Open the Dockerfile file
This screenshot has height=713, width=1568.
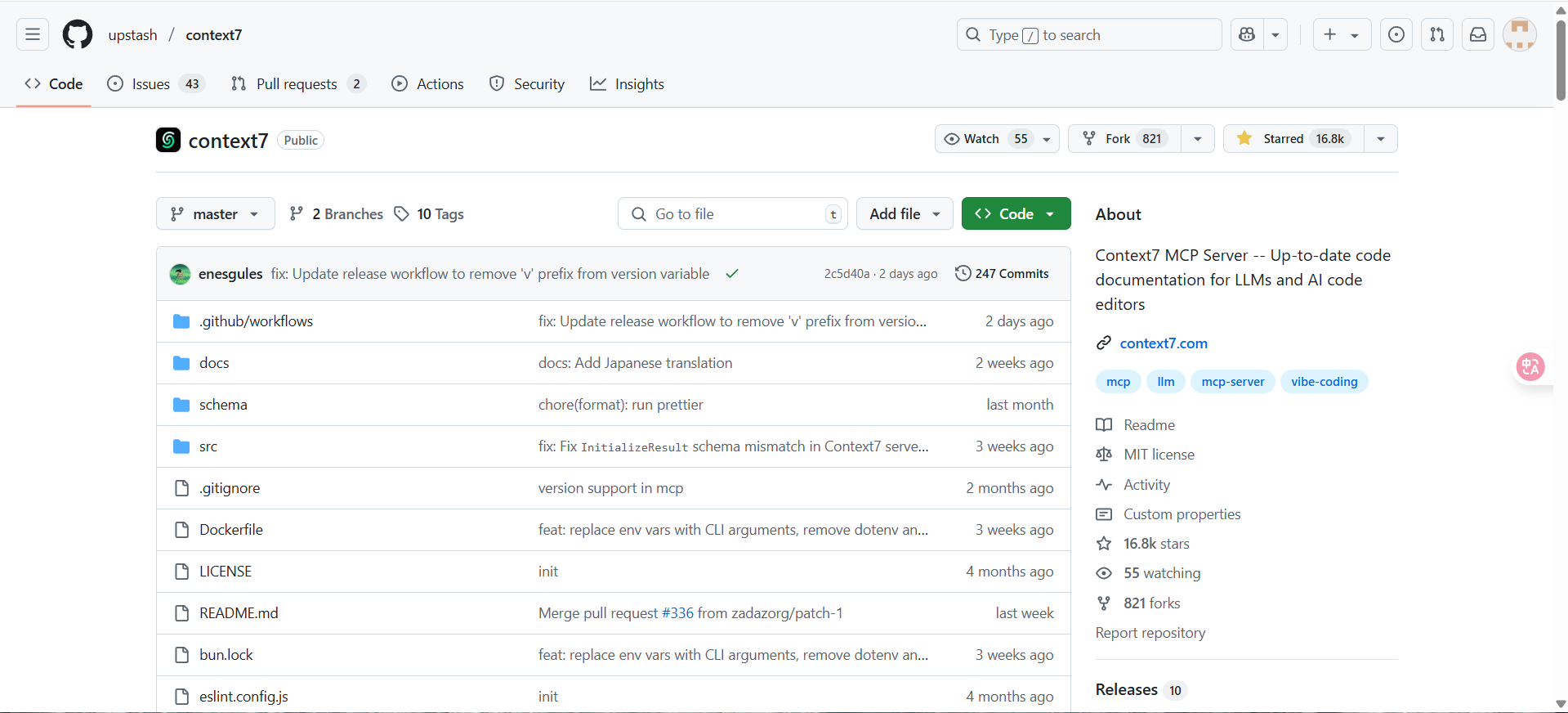(231, 530)
